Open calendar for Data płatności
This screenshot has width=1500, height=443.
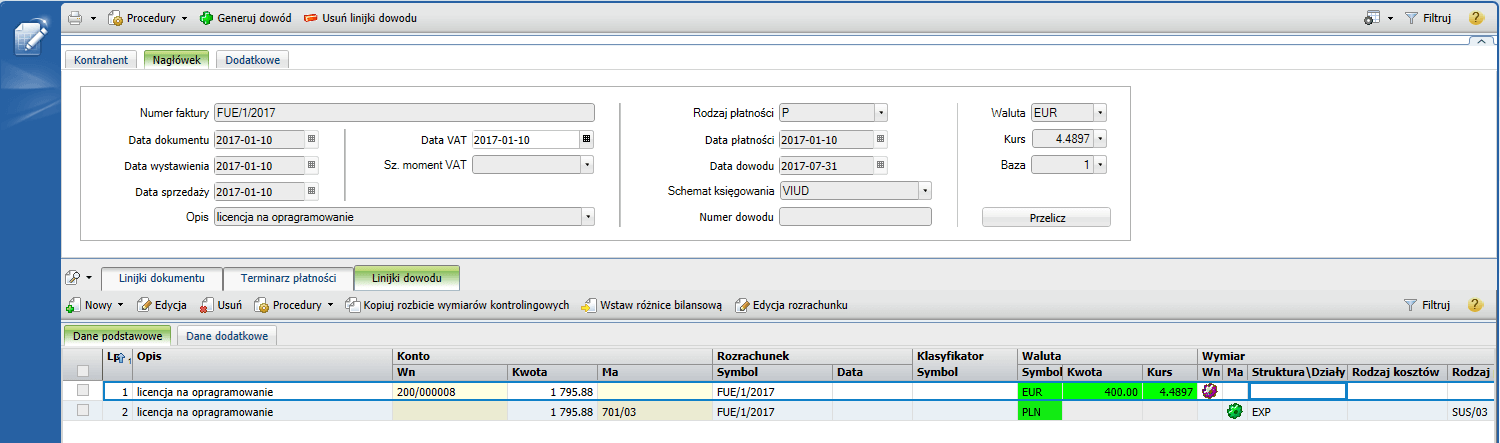tap(880, 139)
